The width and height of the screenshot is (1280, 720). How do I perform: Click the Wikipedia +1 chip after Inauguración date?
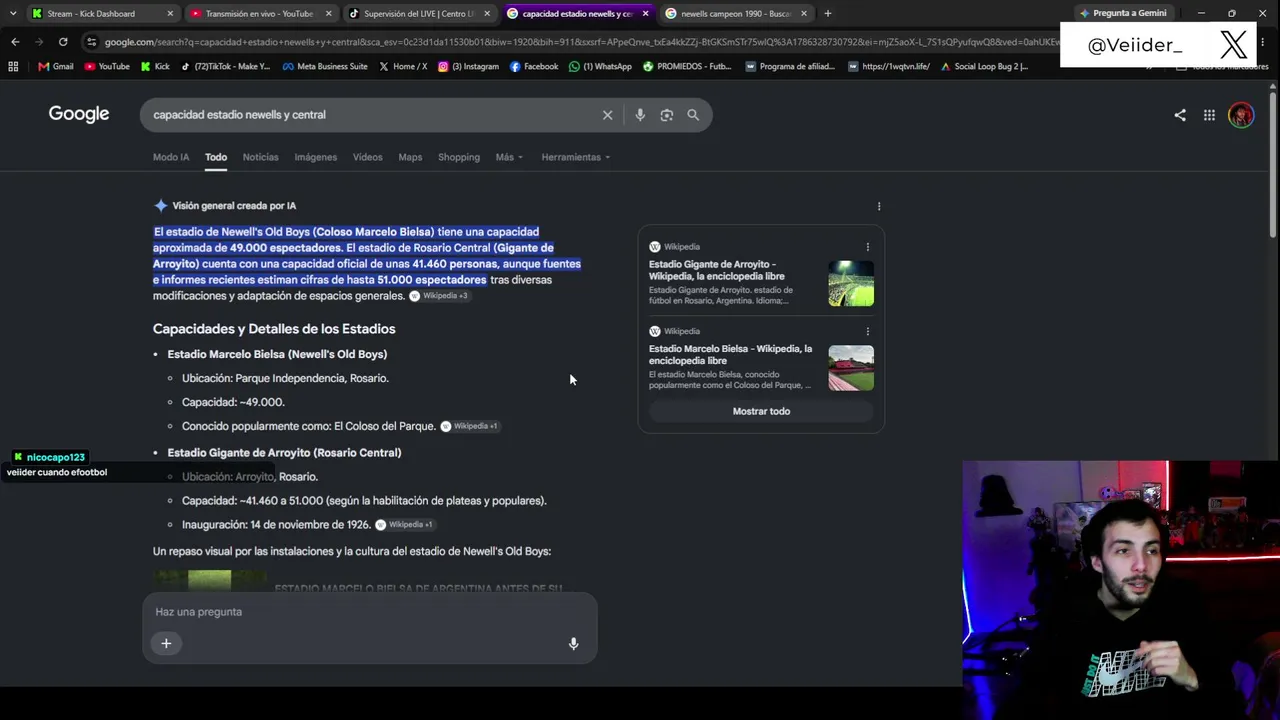coord(405,525)
